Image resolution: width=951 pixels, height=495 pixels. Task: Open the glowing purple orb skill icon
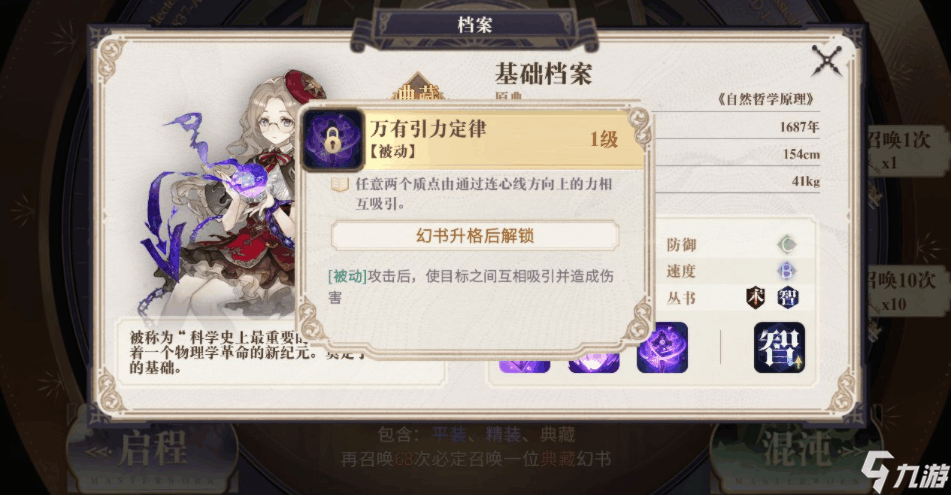click(x=662, y=348)
